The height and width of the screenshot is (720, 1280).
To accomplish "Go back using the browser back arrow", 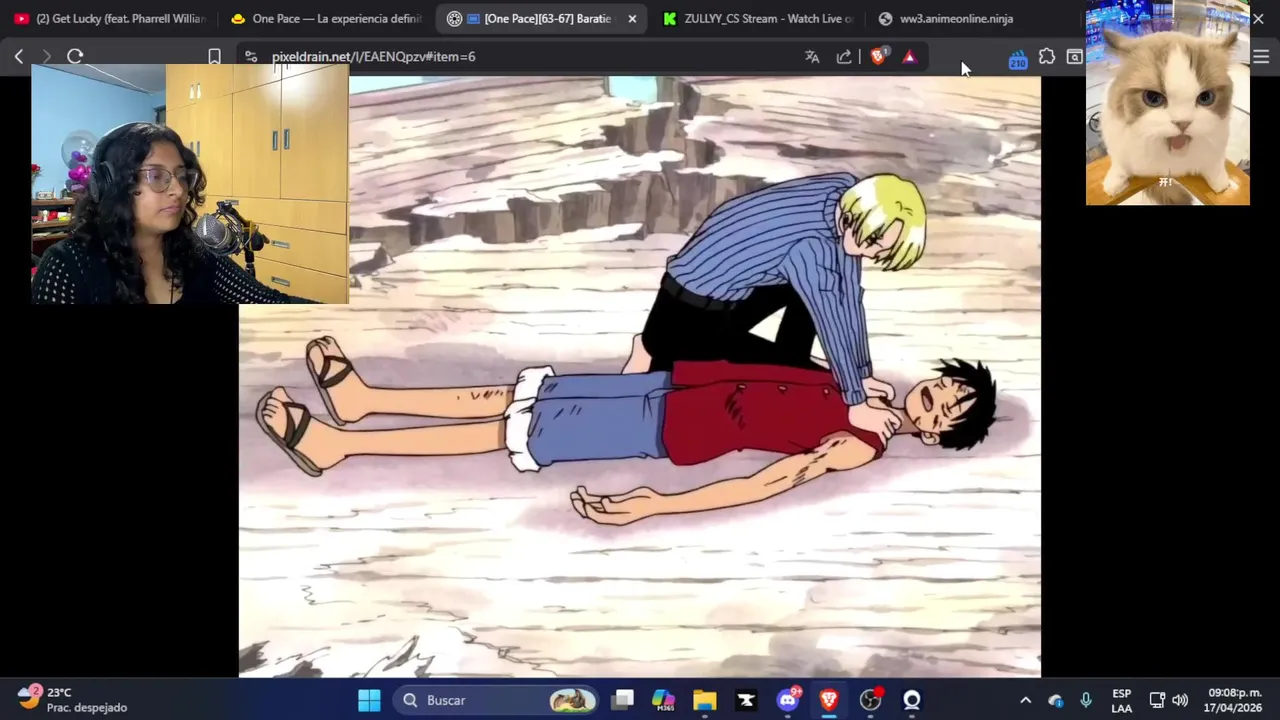I will pyautogui.click(x=19, y=57).
